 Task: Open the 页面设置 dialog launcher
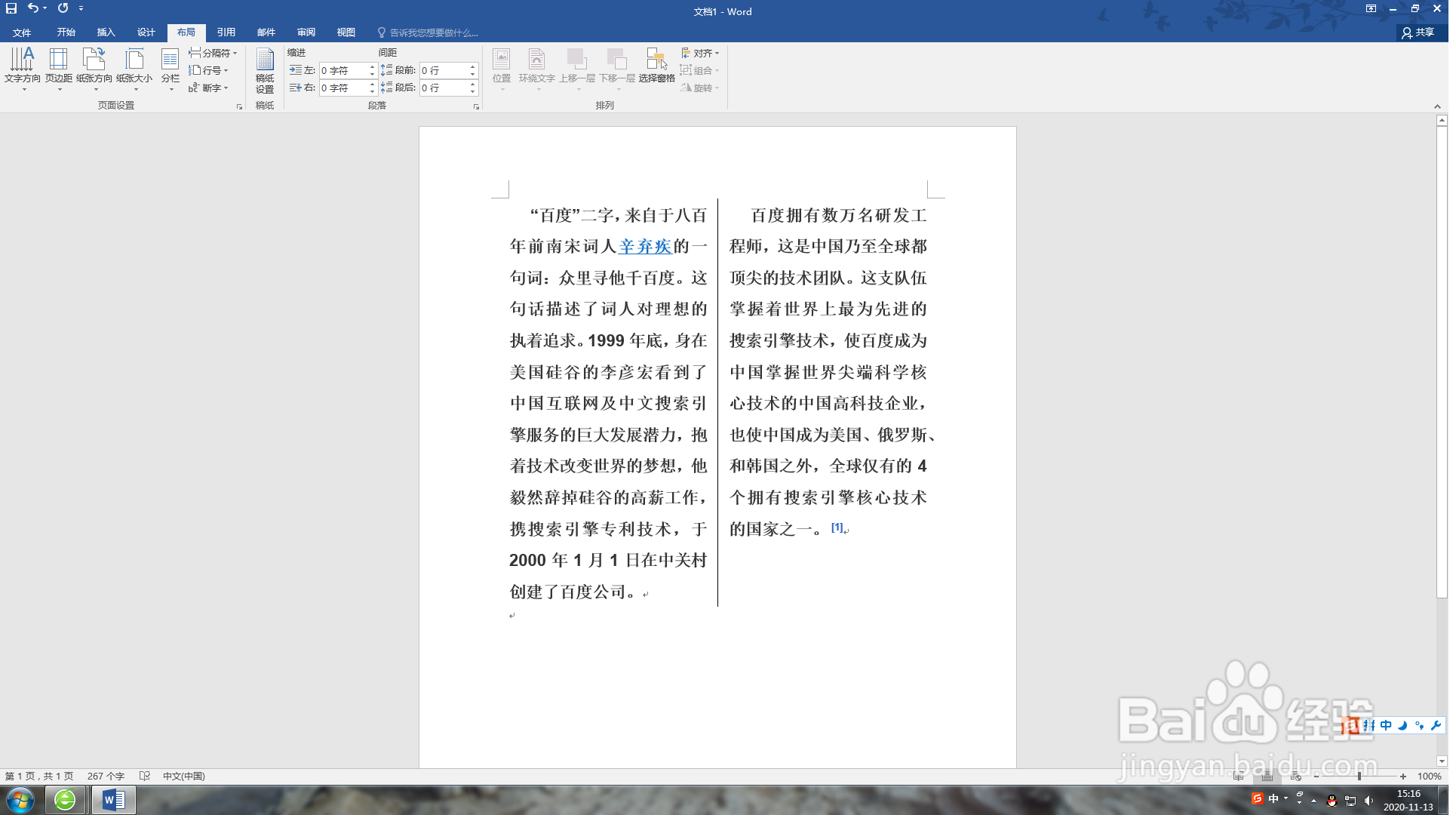(240, 106)
